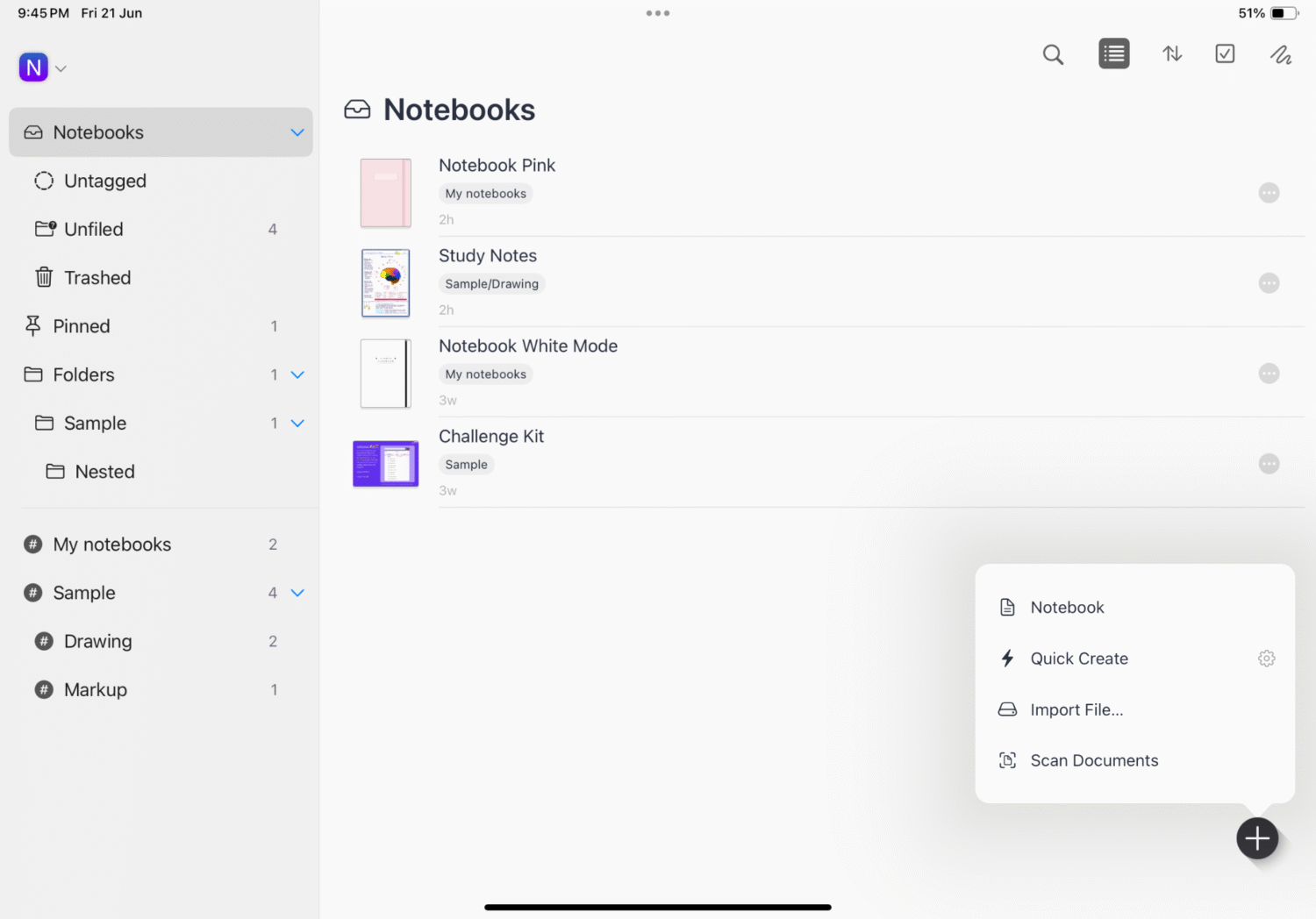Open options menu for Notebook Pink

coord(1269,192)
